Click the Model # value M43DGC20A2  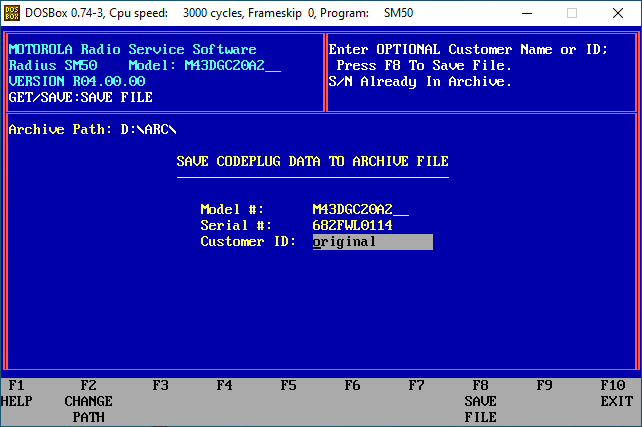click(360, 210)
